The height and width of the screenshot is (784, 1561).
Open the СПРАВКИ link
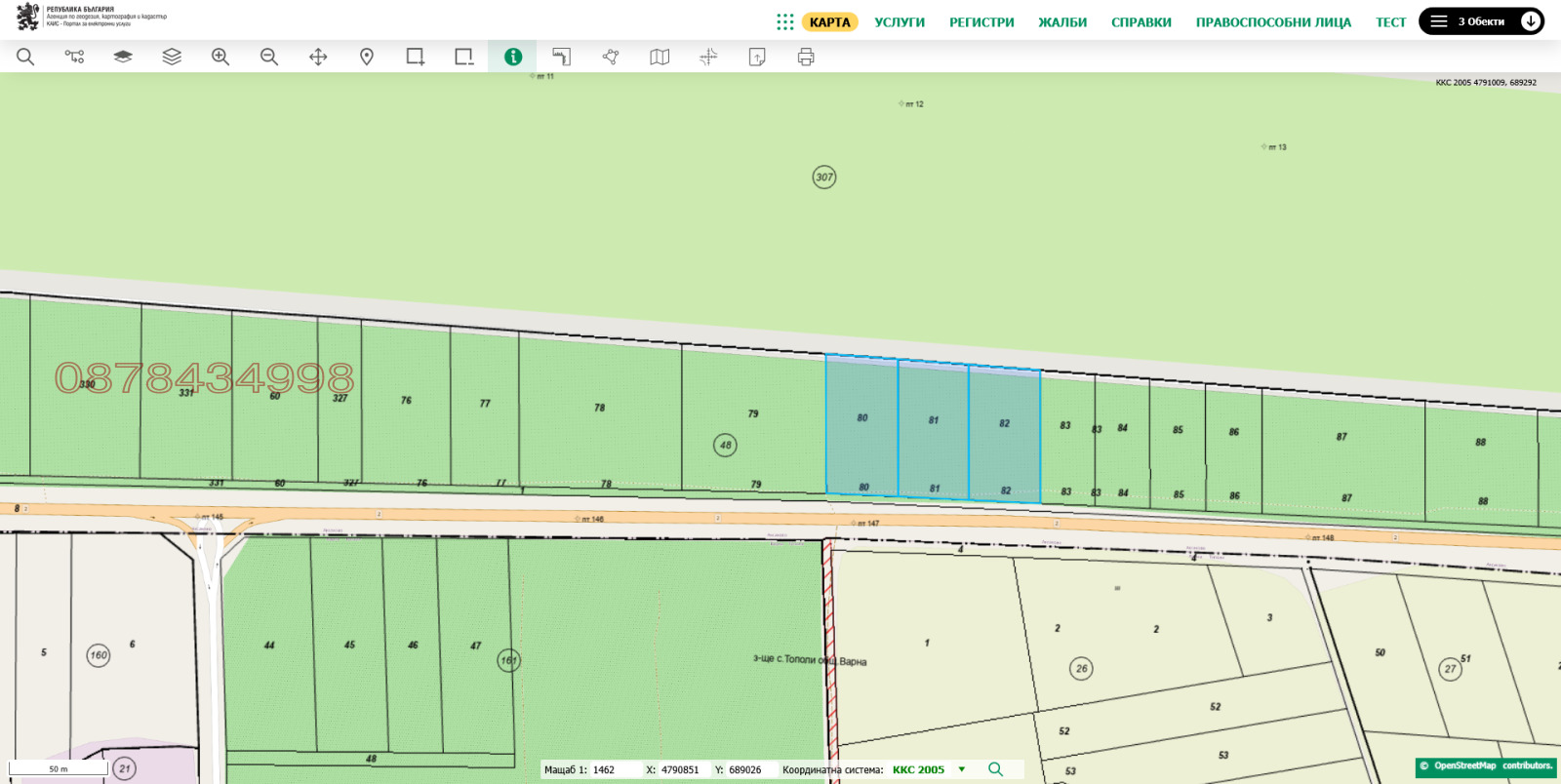[x=1141, y=22]
